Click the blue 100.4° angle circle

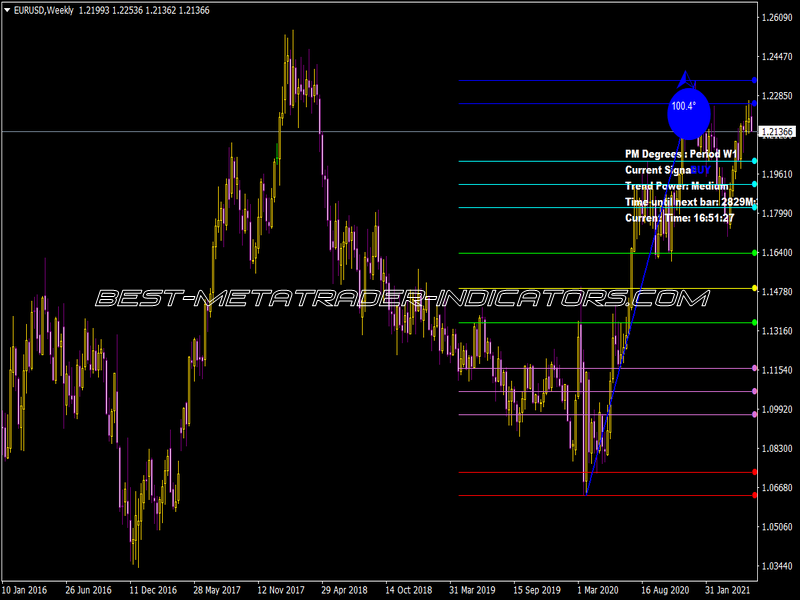(x=689, y=114)
